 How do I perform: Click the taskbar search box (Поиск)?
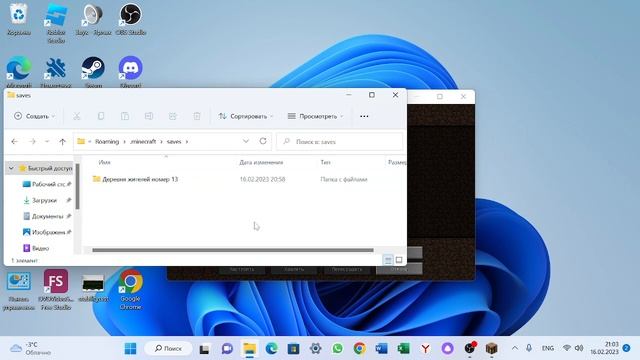tap(168, 349)
